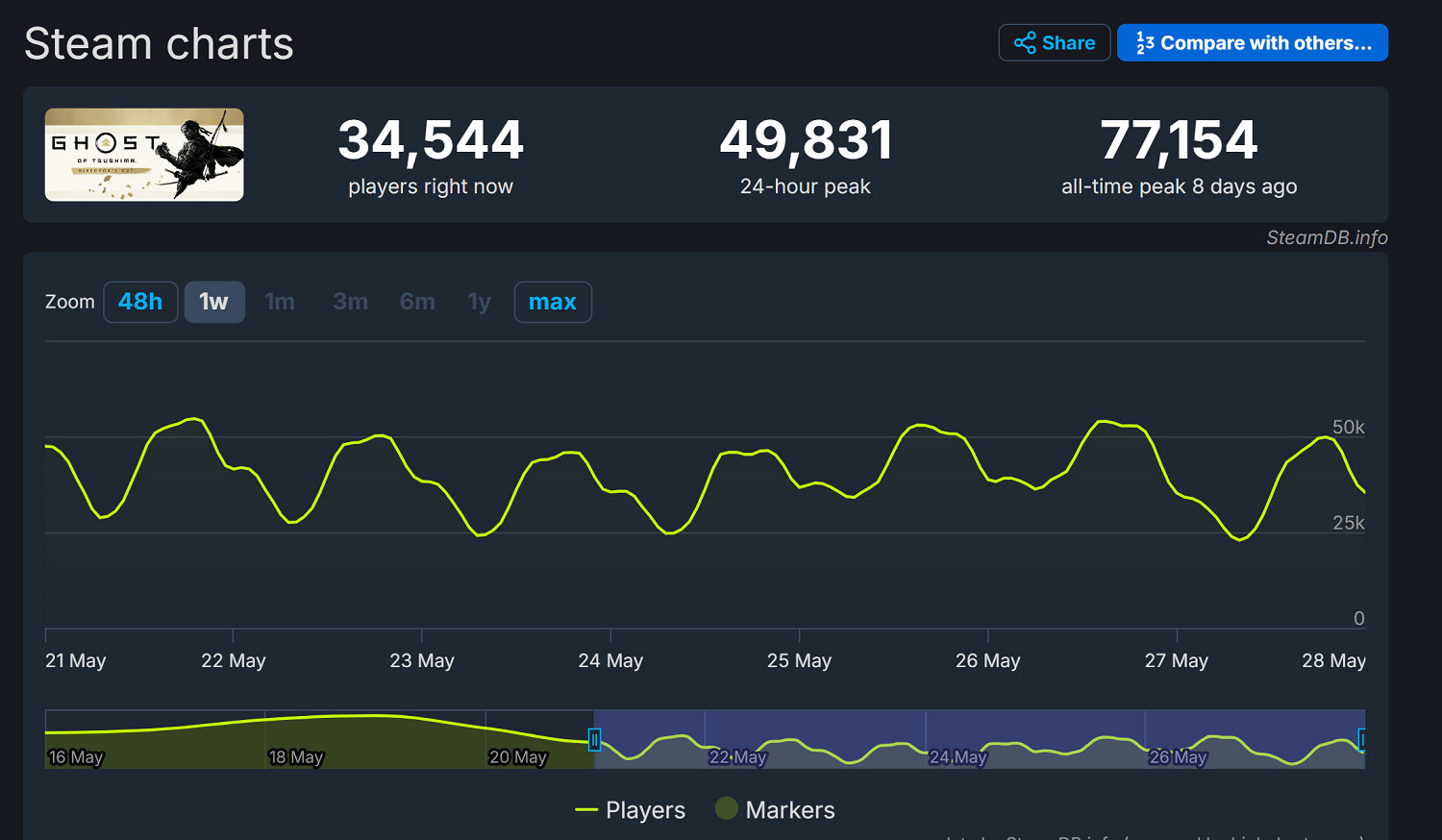Open the SteamDB.info link
The height and width of the screenshot is (840, 1442).
[x=1327, y=237]
